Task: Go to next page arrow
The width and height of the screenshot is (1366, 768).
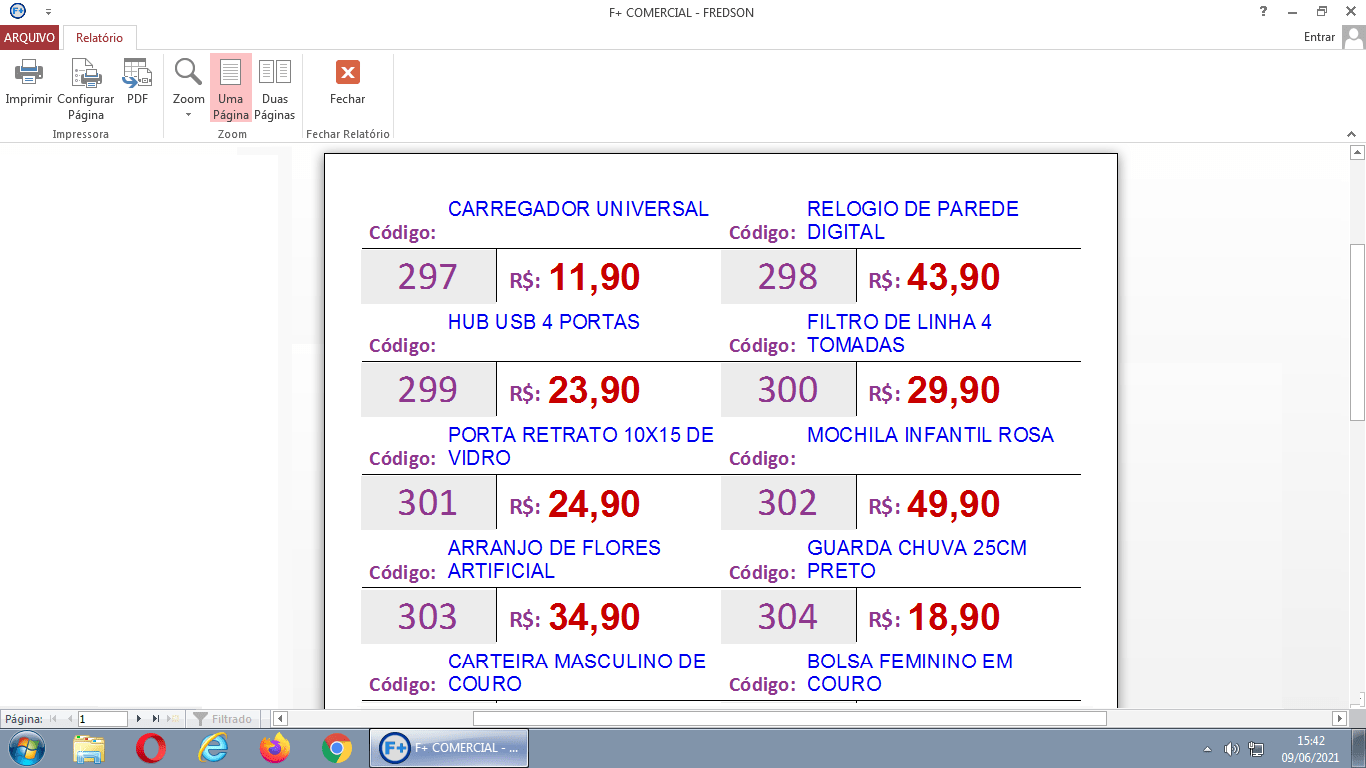Action: (x=139, y=719)
